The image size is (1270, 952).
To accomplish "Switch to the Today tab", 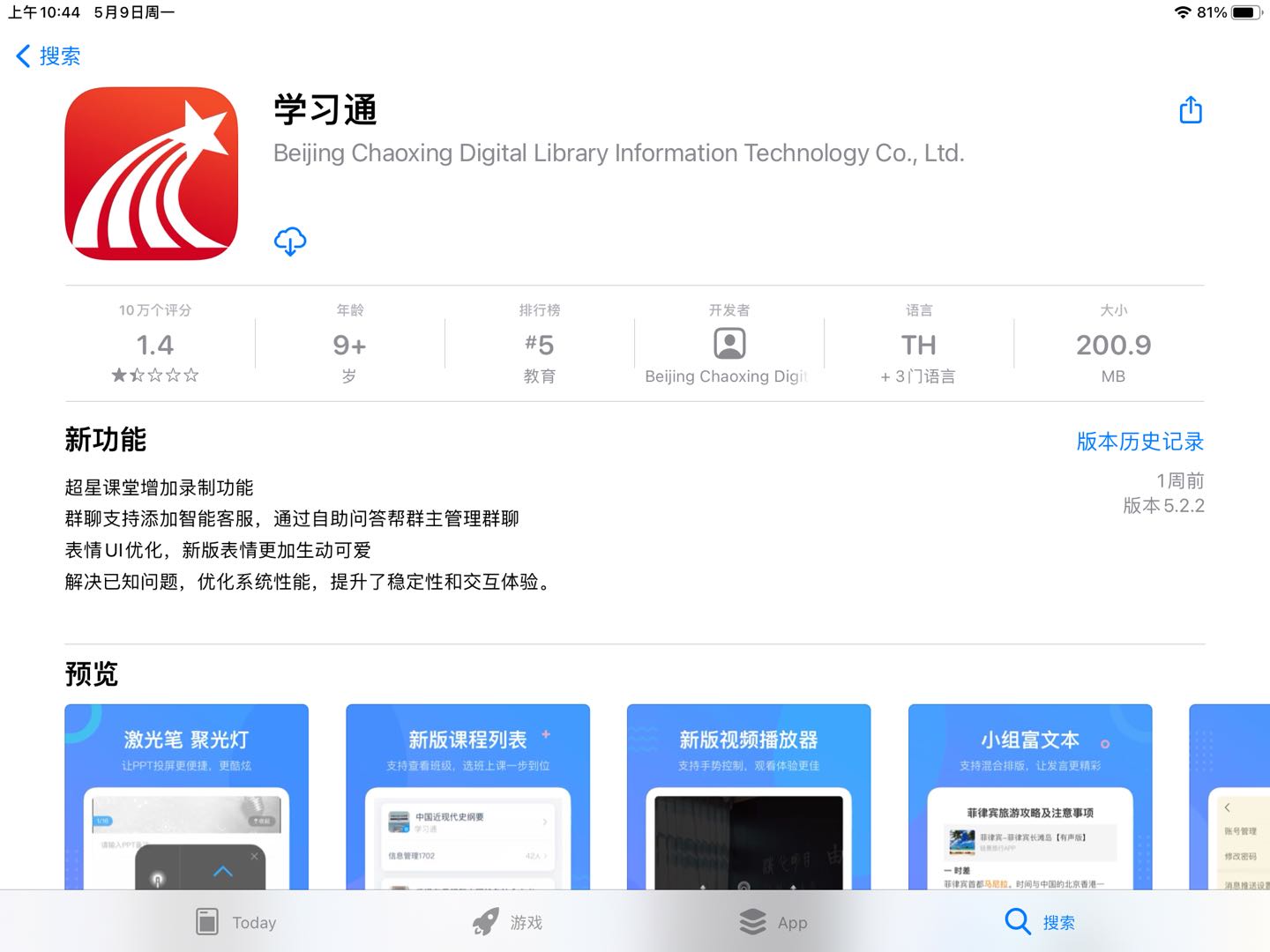I will pos(235,922).
